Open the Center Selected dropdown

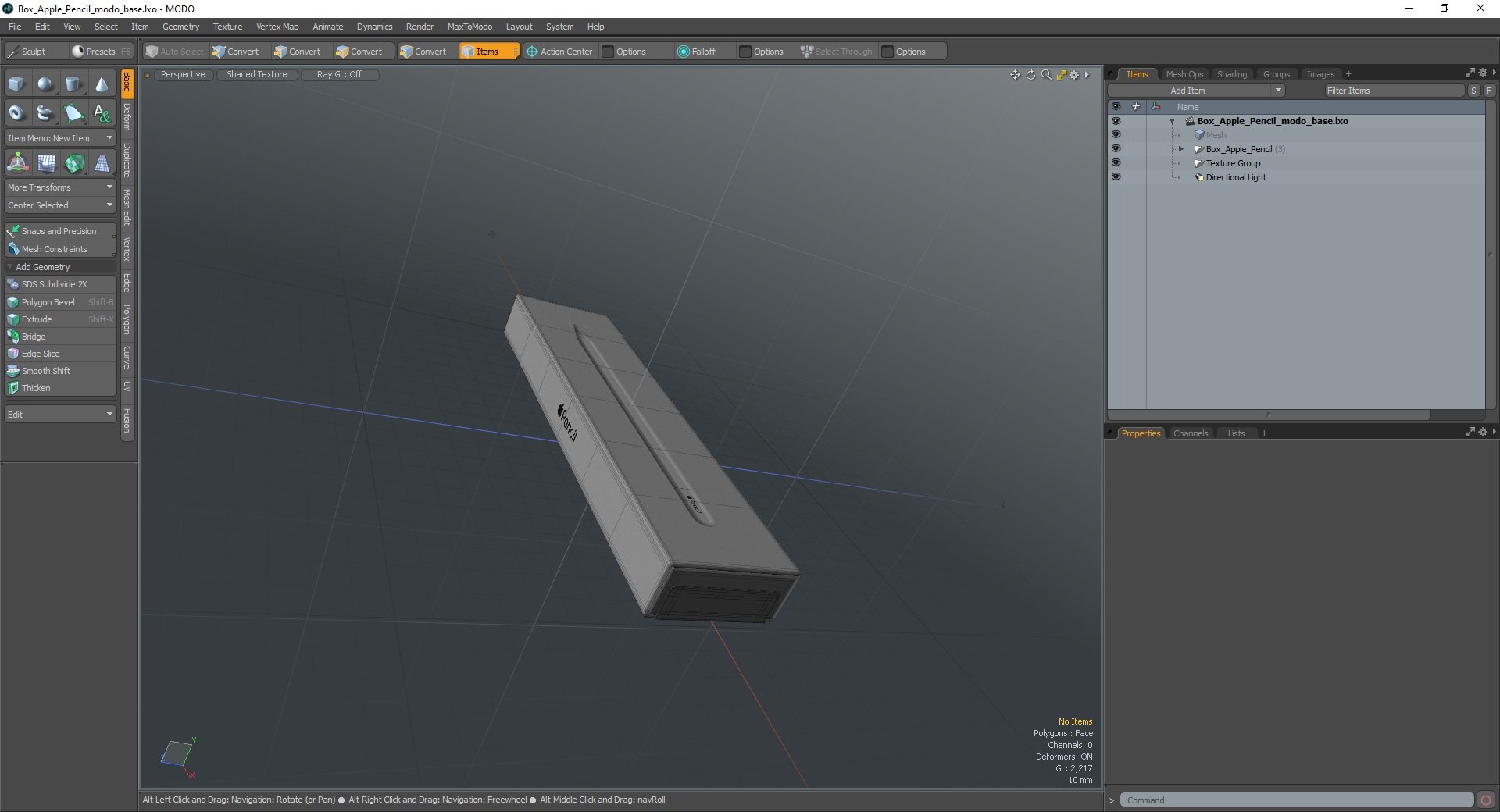coord(60,205)
